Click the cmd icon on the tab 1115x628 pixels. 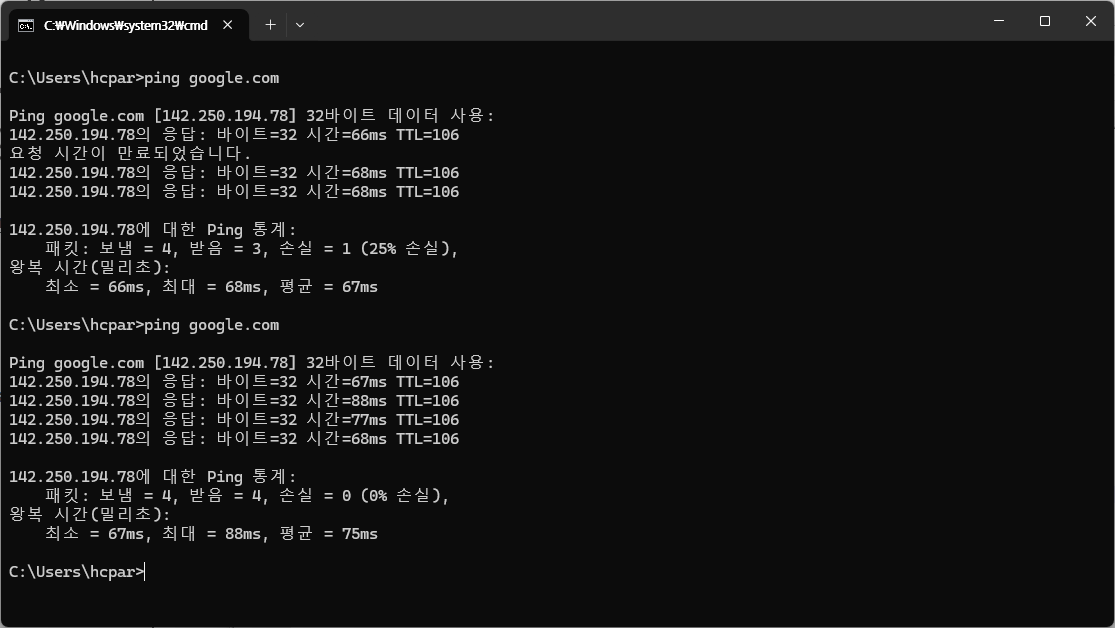(x=26, y=26)
